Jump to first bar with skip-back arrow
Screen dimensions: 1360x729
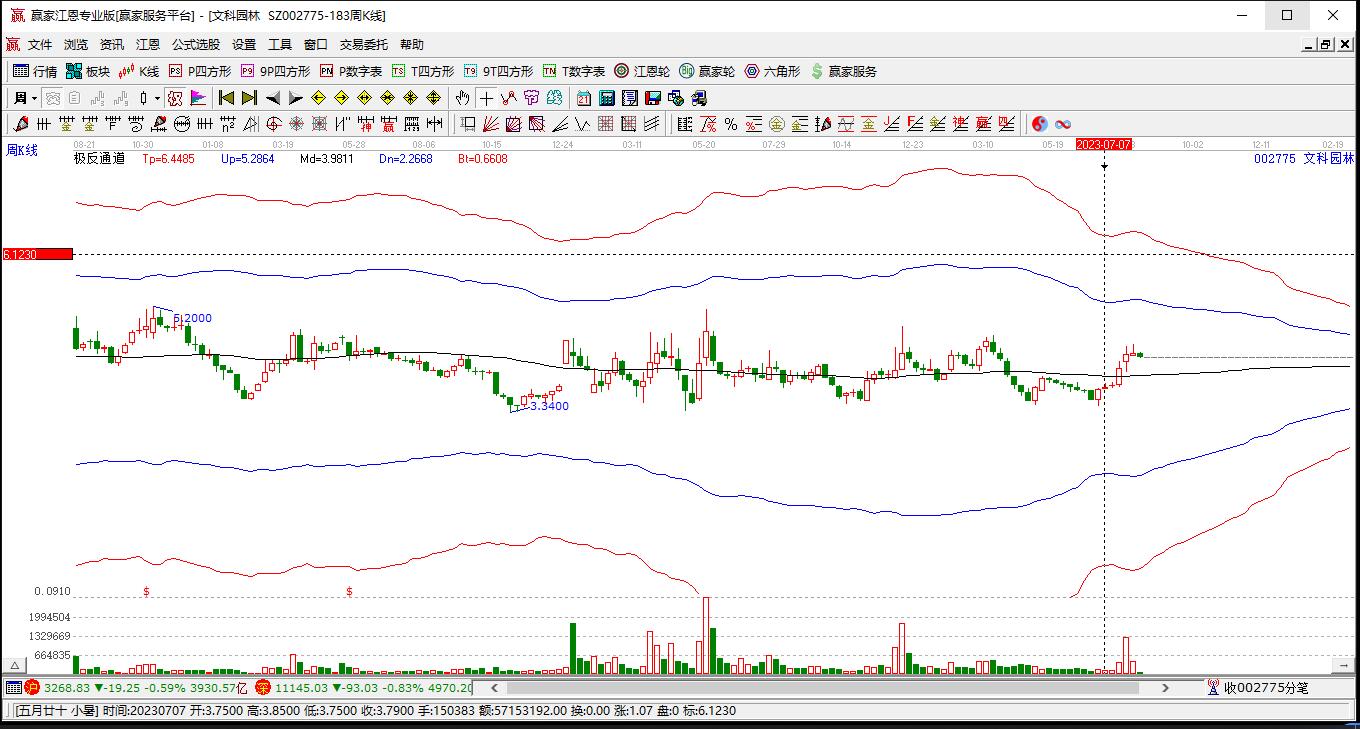pos(226,98)
